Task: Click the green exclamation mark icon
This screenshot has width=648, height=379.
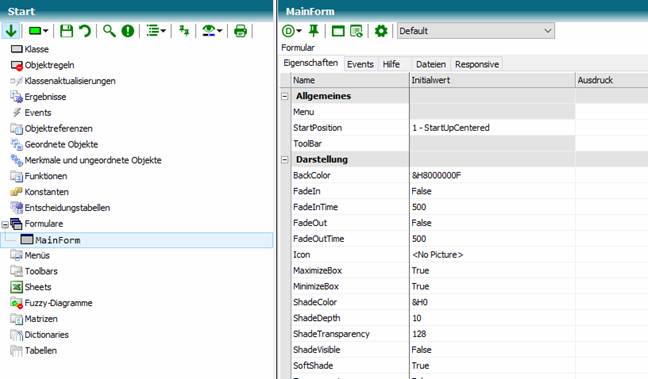Action: click(x=128, y=31)
